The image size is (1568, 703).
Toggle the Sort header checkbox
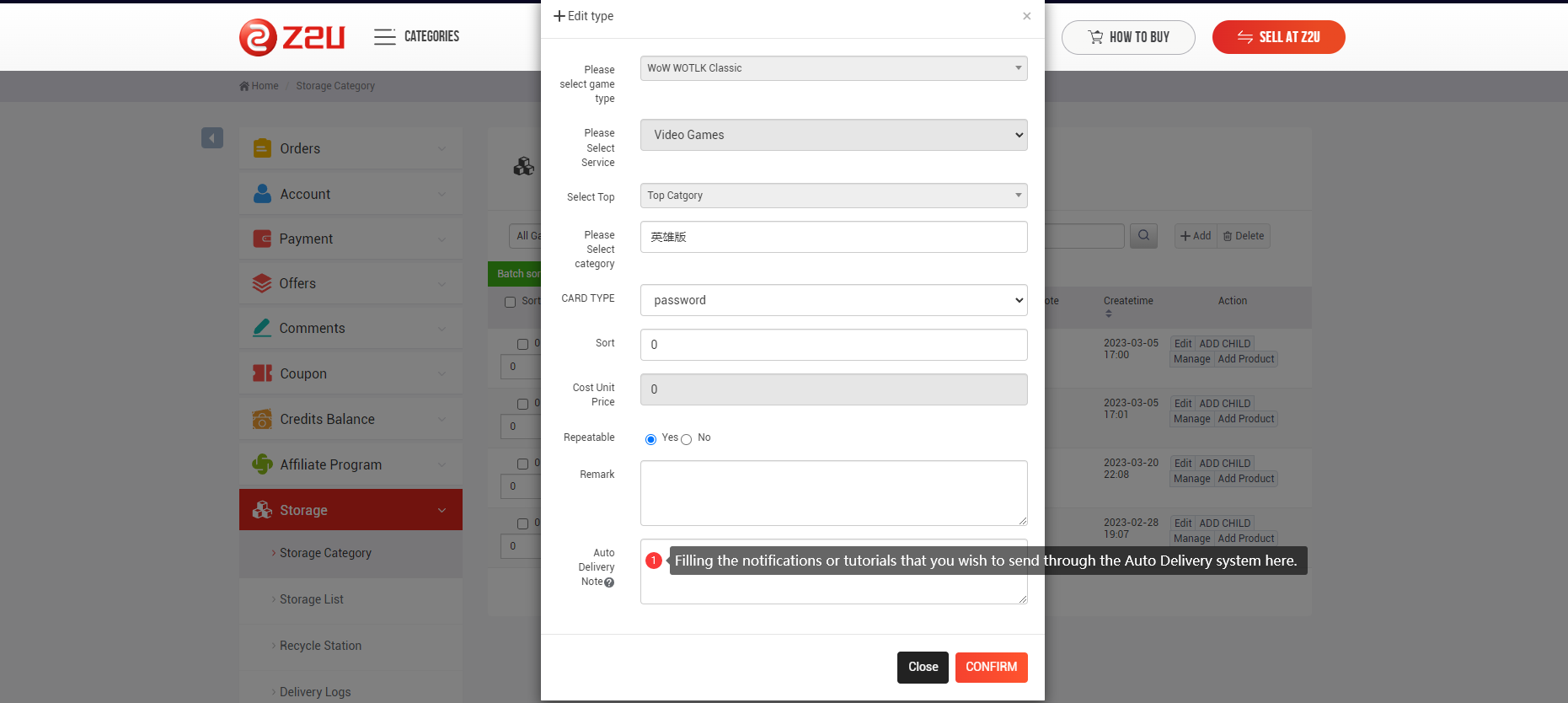click(510, 302)
